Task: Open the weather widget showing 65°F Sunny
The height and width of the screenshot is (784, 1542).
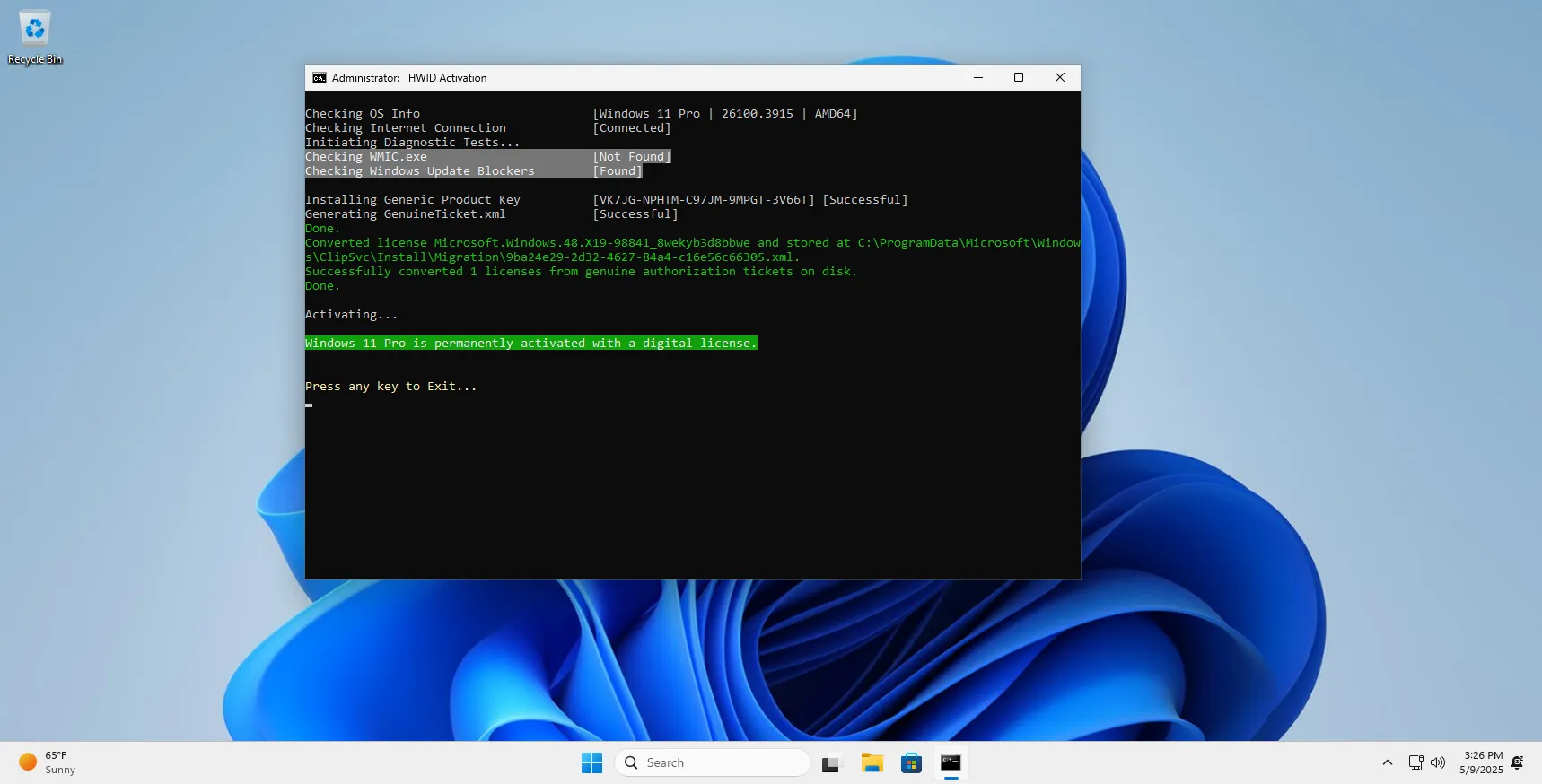Action: click(x=48, y=762)
